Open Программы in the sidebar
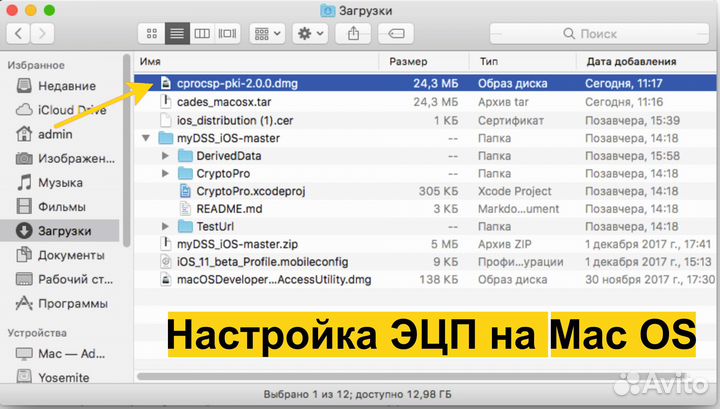 tap(61, 303)
